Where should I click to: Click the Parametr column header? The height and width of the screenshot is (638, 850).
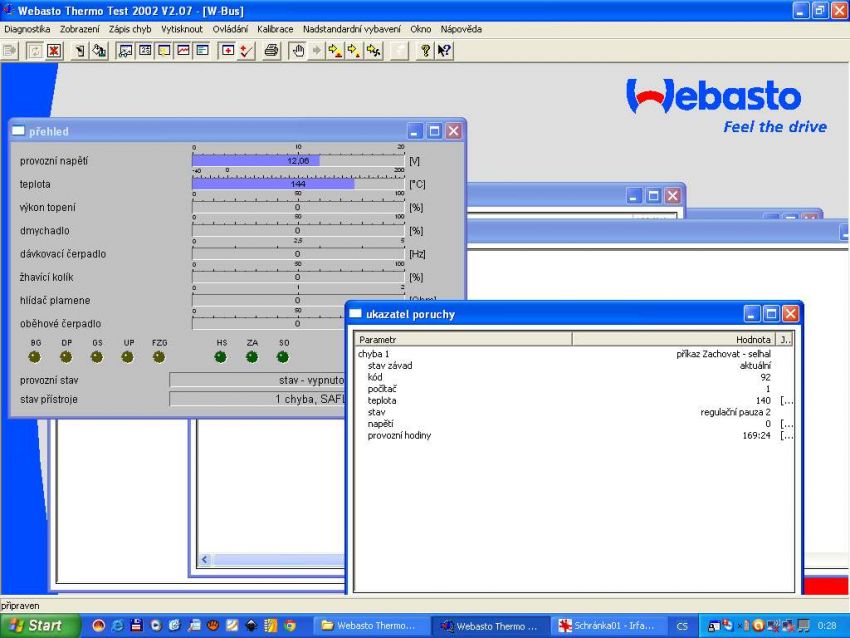coord(463,339)
